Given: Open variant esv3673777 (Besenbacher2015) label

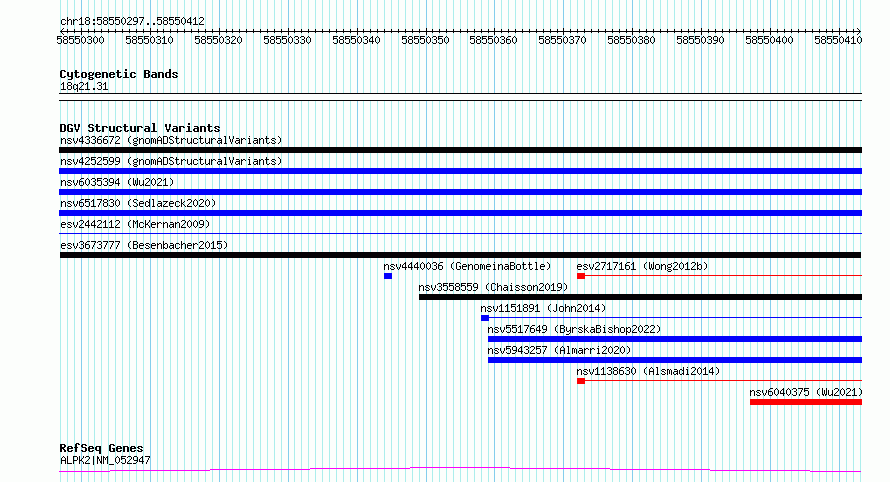Looking at the screenshot, I should point(144,245).
